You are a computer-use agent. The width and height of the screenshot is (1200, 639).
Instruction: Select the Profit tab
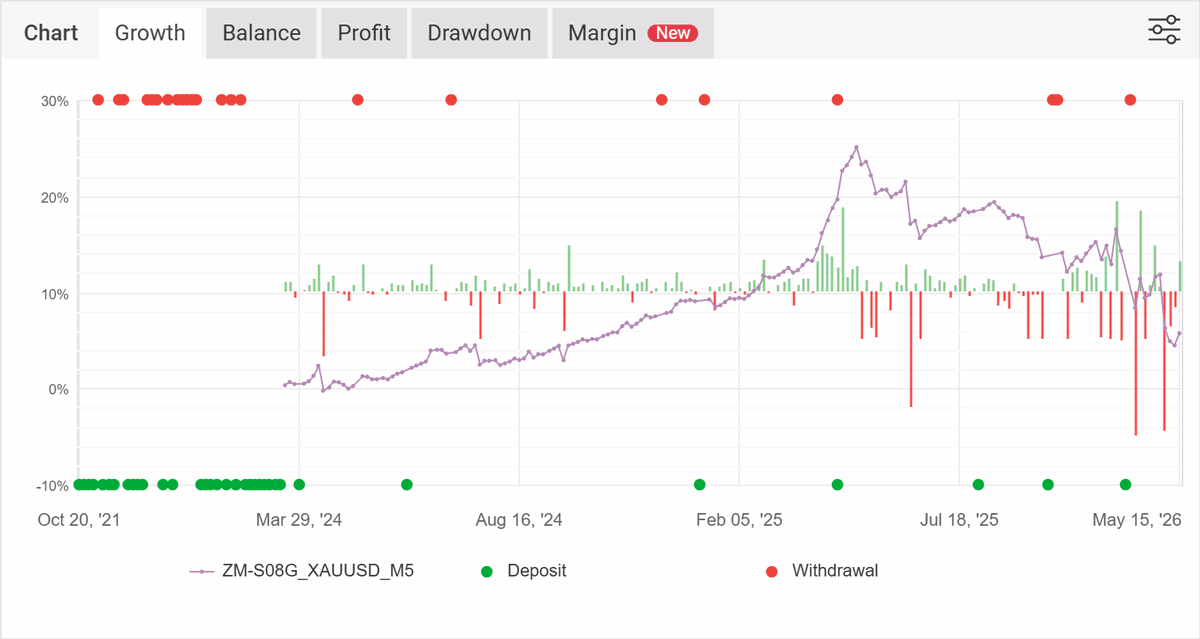(x=364, y=33)
